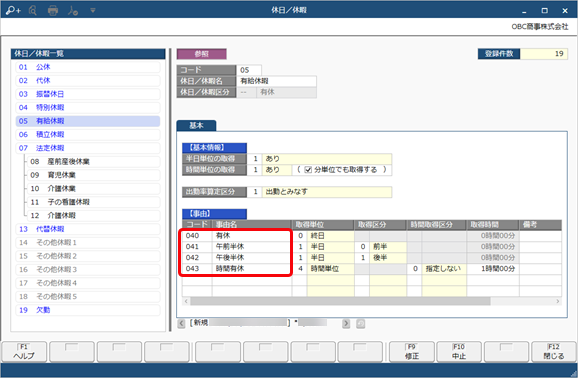The height and width of the screenshot is (378, 578).
Task: Select 12 介護休暇 in the list
Action: point(94,215)
